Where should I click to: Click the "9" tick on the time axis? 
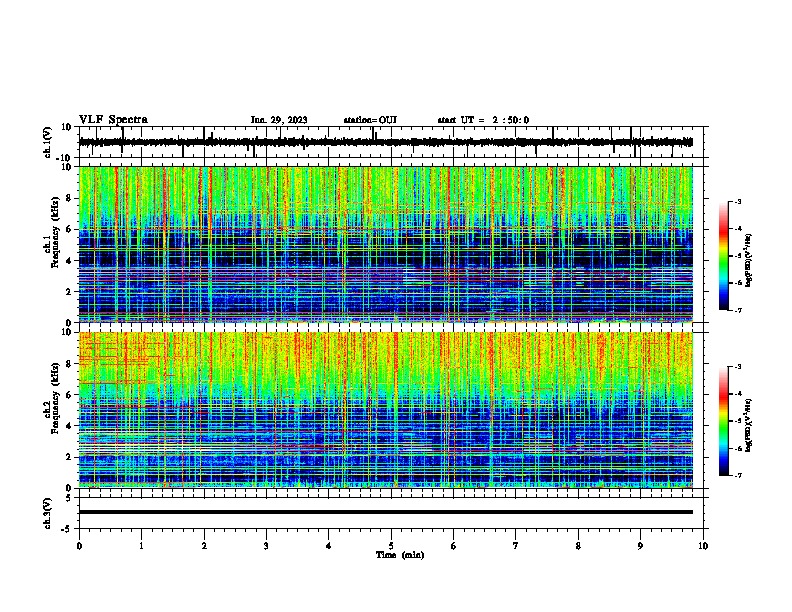[640, 546]
